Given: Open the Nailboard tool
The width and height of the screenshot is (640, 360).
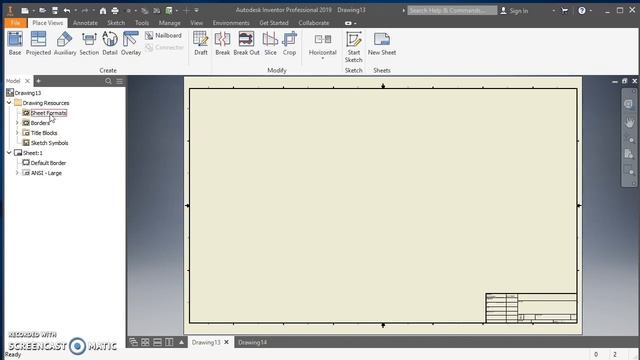Looking at the screenshot, I should (x=163, y=36).
